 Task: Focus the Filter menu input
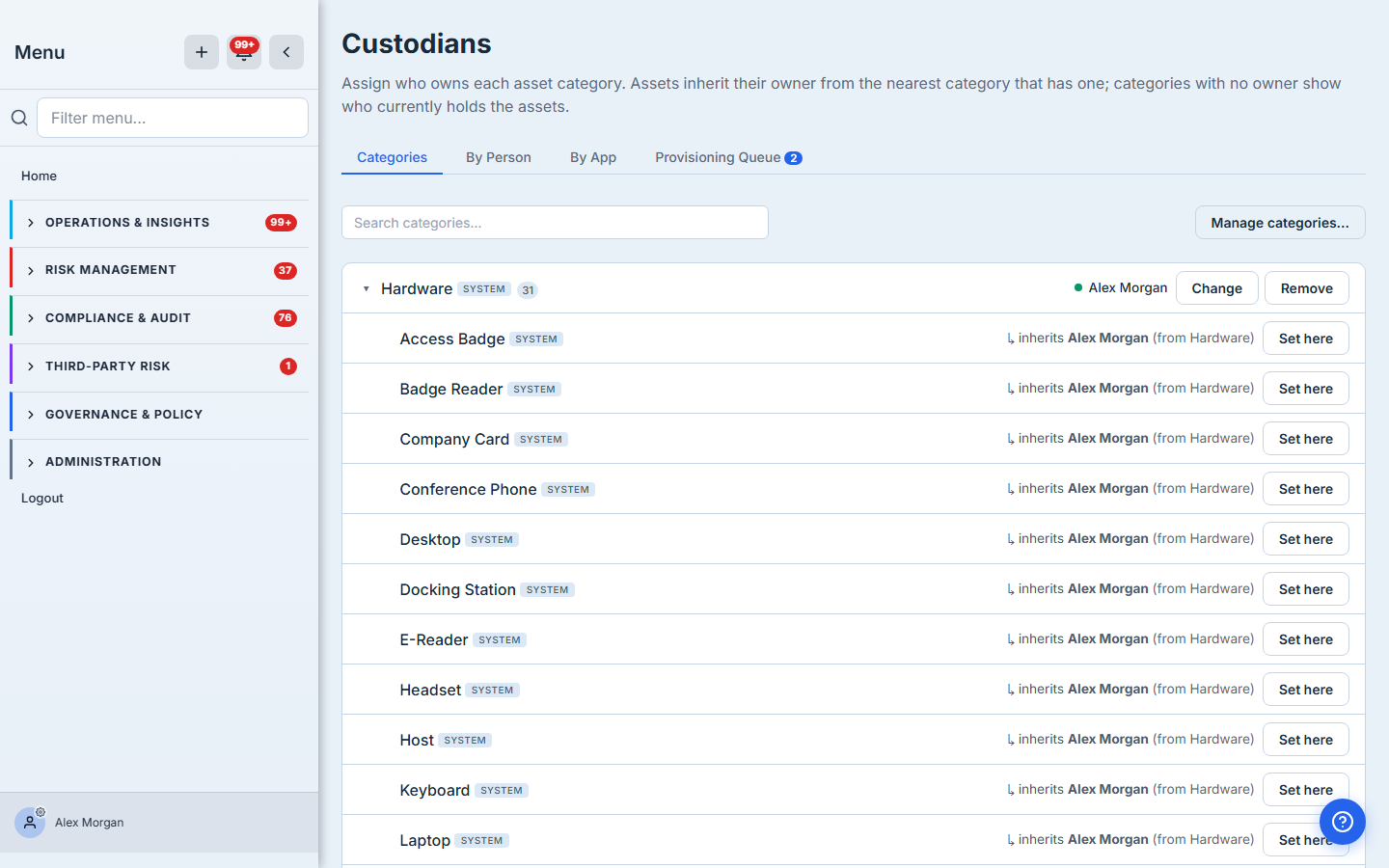[173, 118]
